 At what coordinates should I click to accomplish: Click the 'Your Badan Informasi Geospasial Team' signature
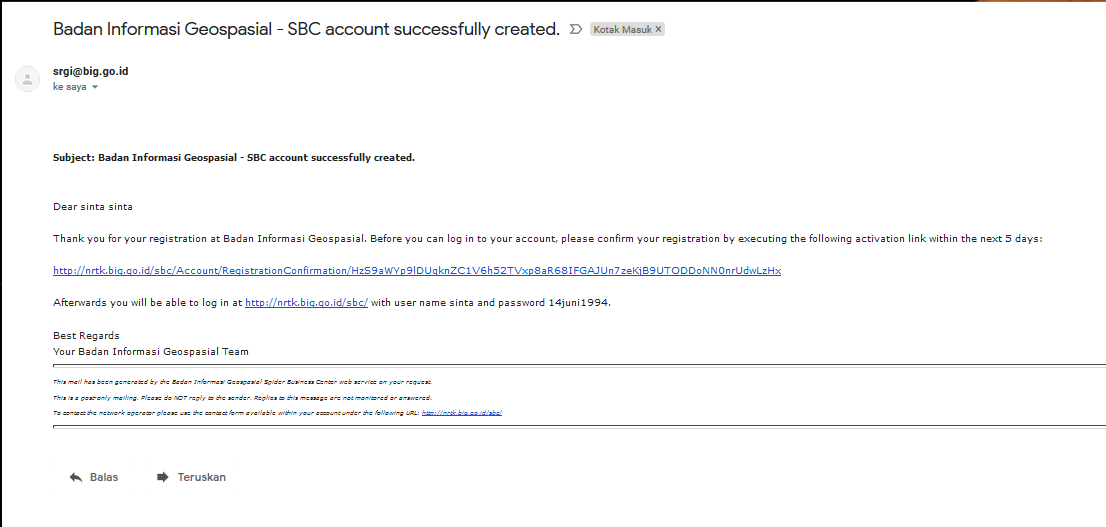click(151, 351)
